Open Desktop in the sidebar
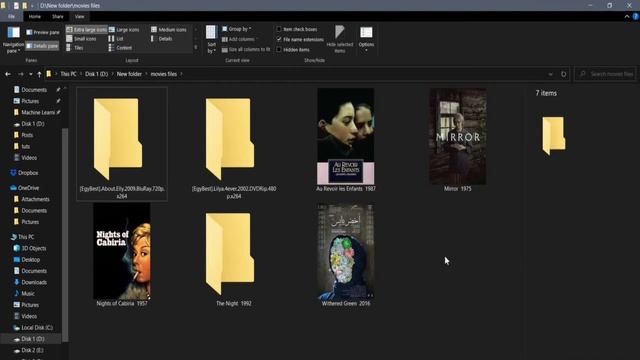The height and width of the screenshot is (360, 640). coord(31,260)
